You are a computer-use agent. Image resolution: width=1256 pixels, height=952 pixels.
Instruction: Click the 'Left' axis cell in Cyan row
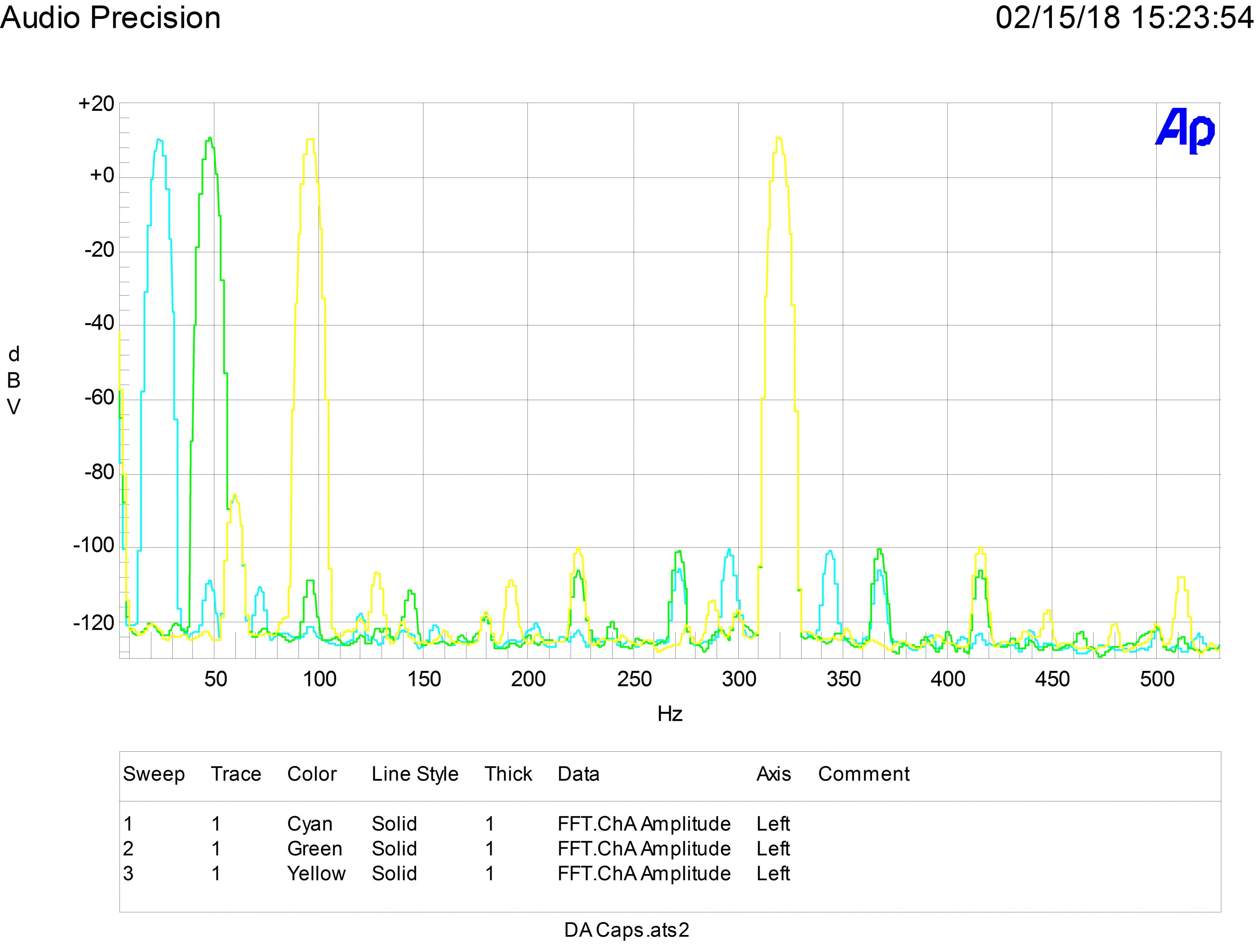coord(773,824)
